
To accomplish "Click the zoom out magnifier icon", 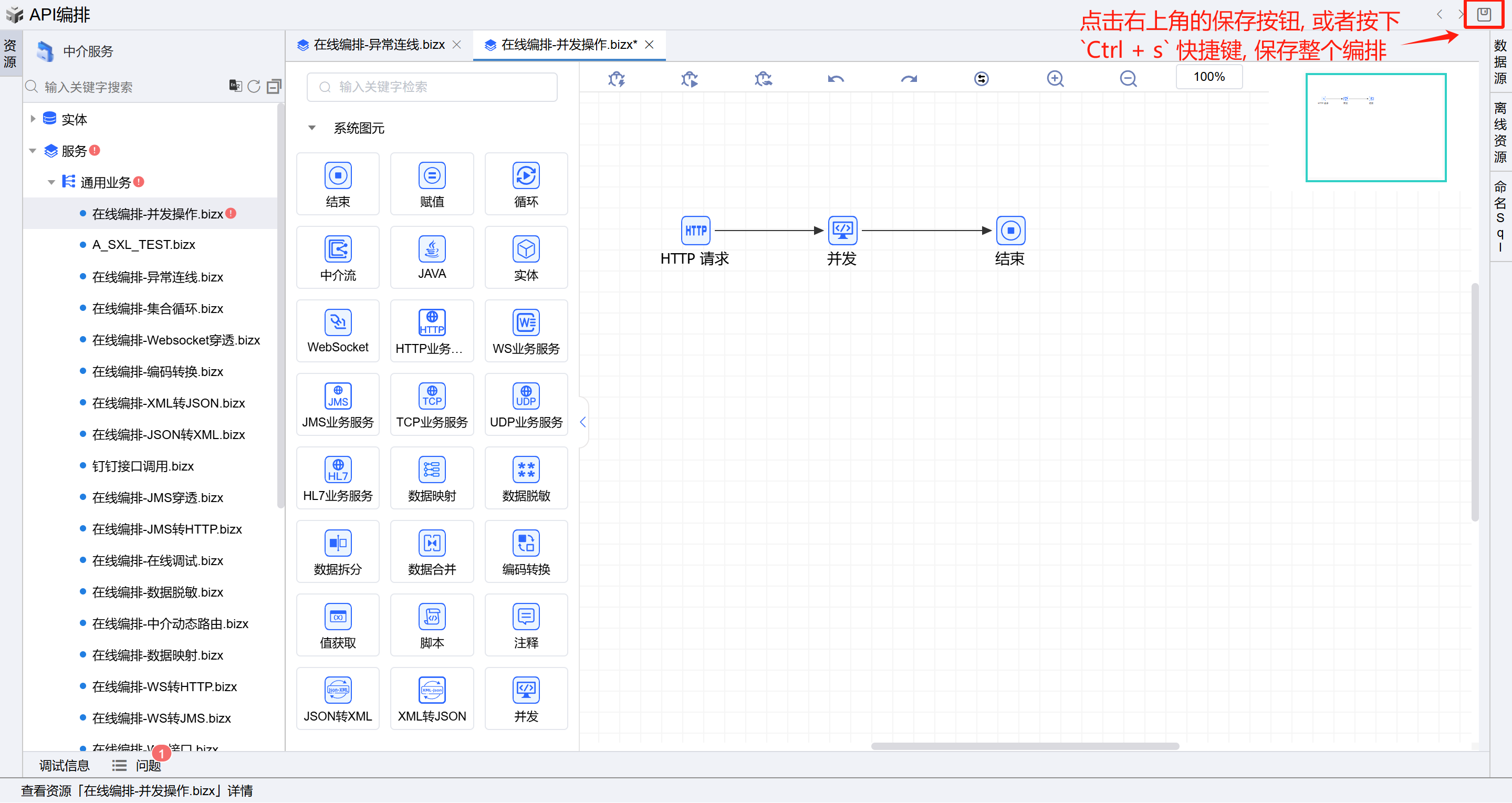I will pyautogui.click(x=1128, y=79).
